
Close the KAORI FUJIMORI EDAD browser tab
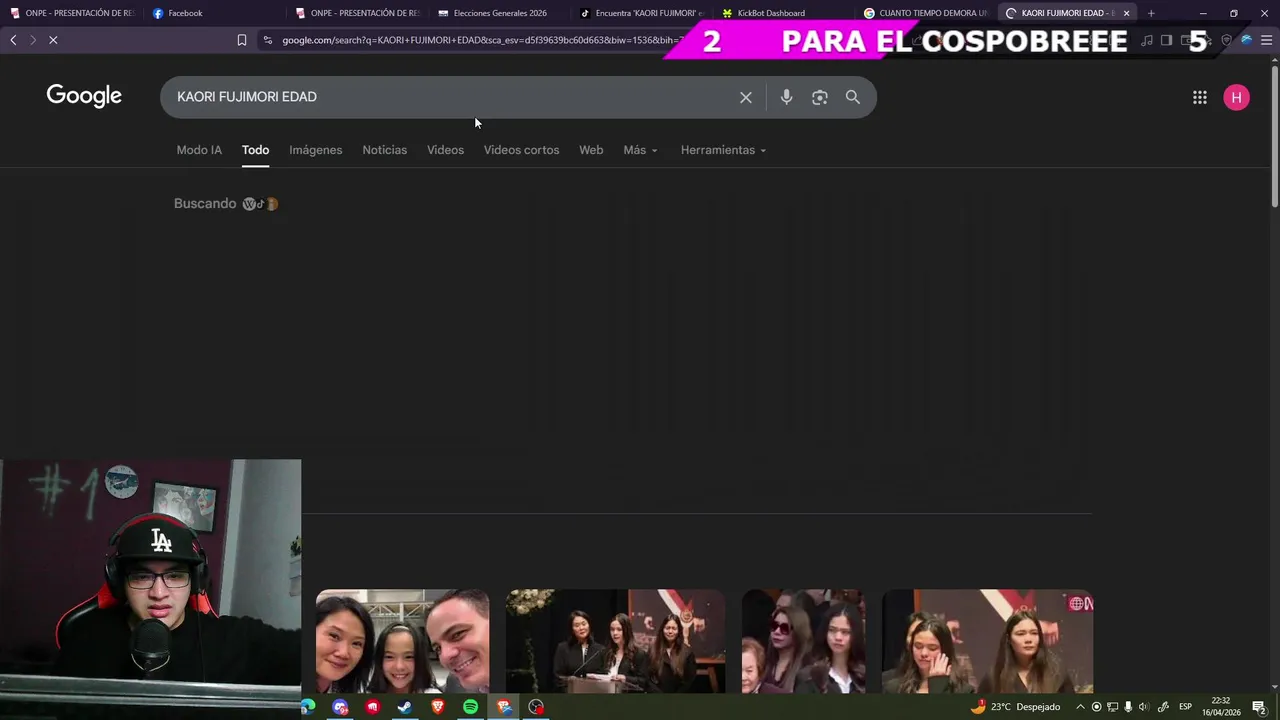pyautogui.click(x=1126, y=13)
